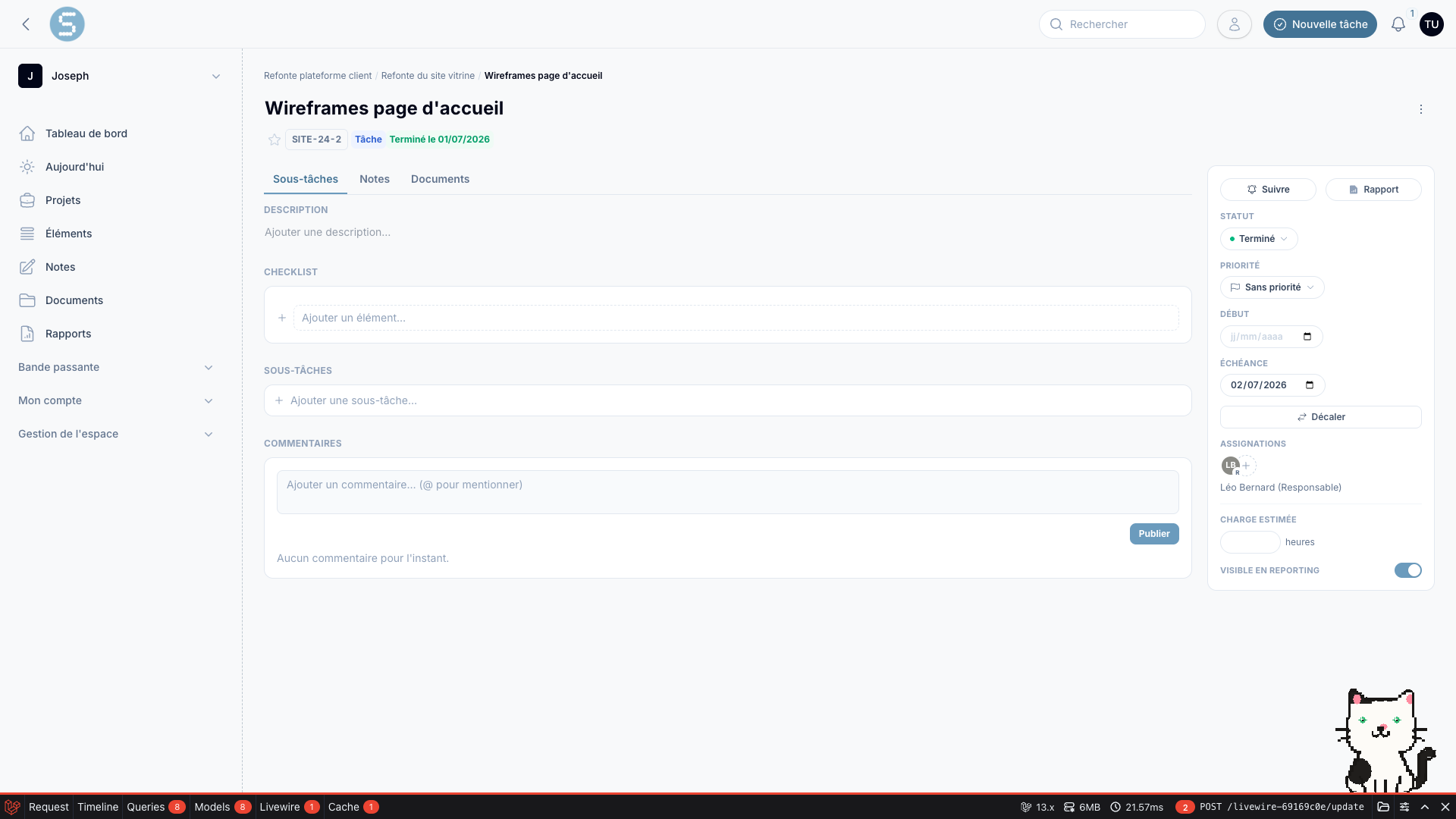This screenshot has height=819, width=1456.
Task: Open the three-dot task options menu
Action: (x=1420, y=109)
